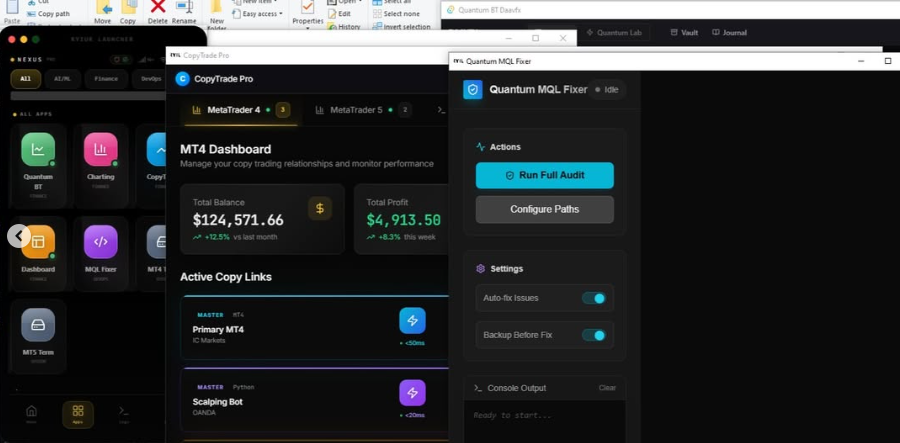Switch to MetaTrader 4 tab
Viewport: 900px width, 443px height.
[241, 110]
